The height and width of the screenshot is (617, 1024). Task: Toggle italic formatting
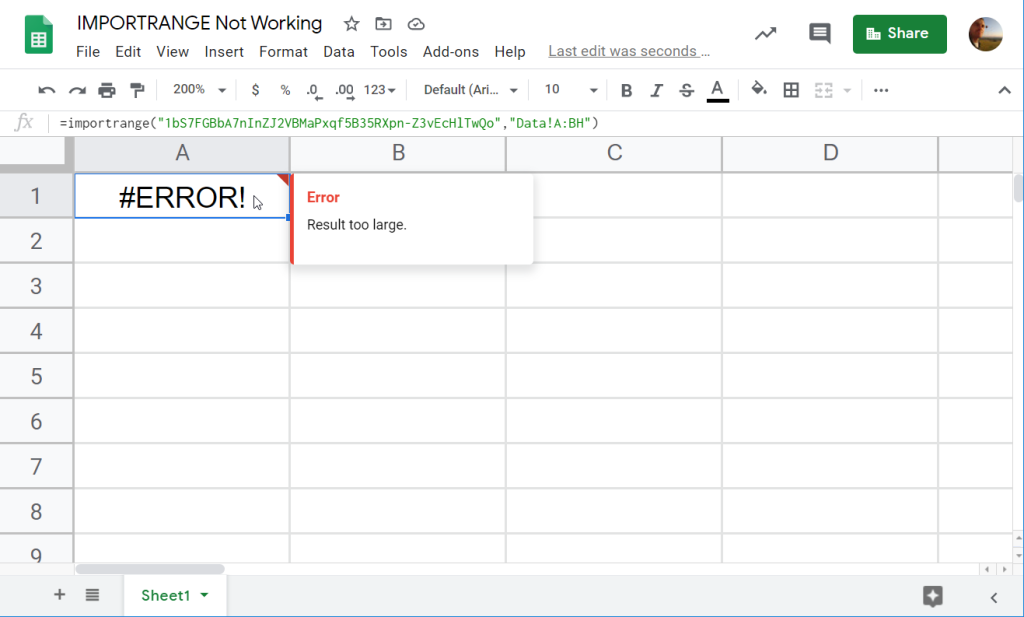(656, 90)
